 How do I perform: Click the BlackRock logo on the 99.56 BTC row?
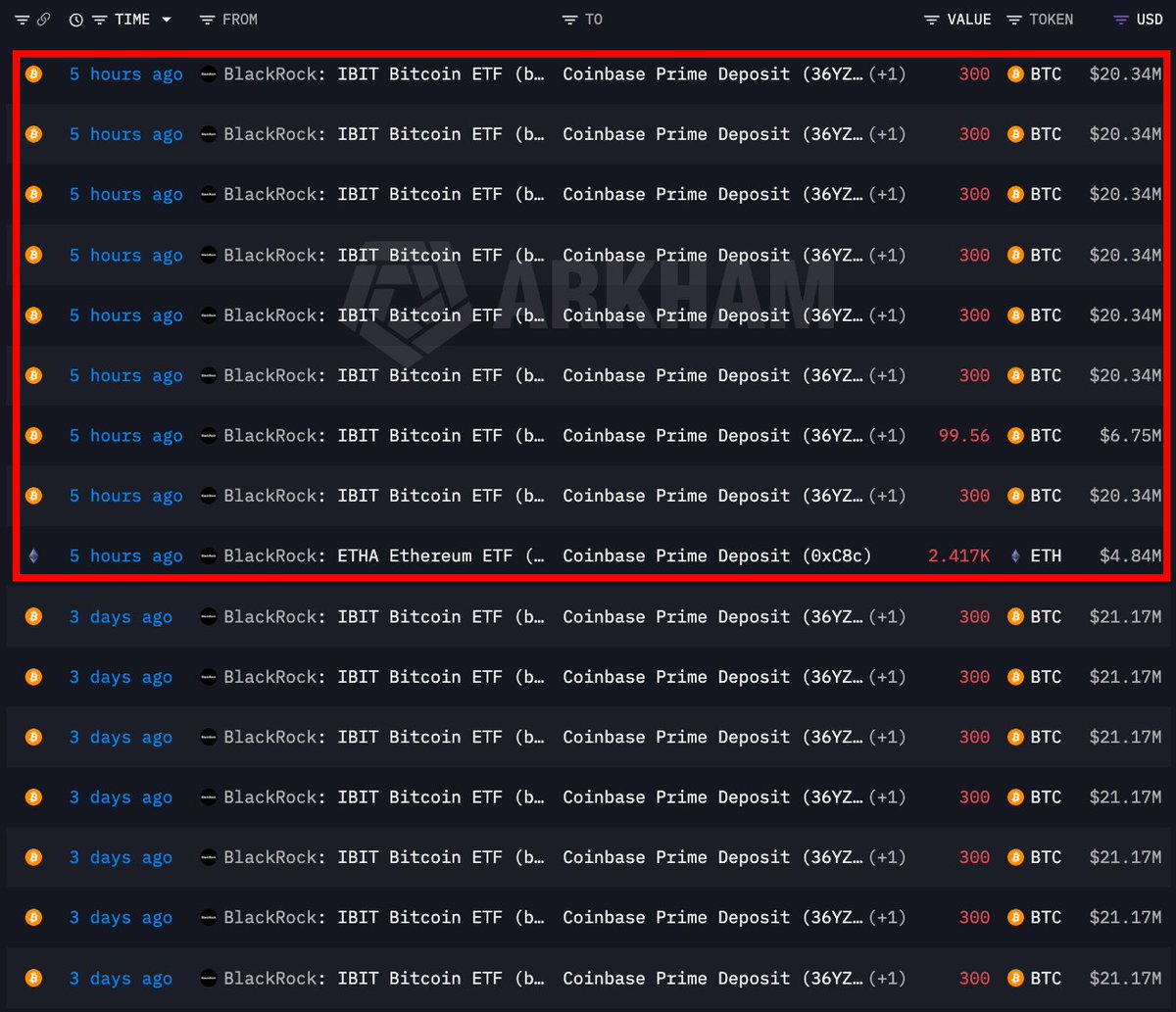(x=209, y=435)
